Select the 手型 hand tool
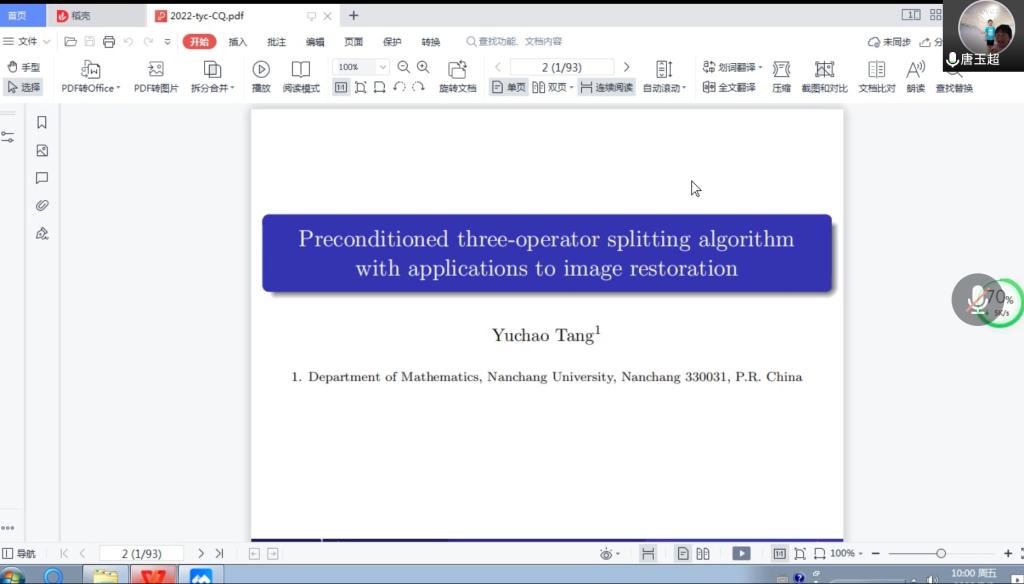This screenshot has width=1024, height=584. 24,67
